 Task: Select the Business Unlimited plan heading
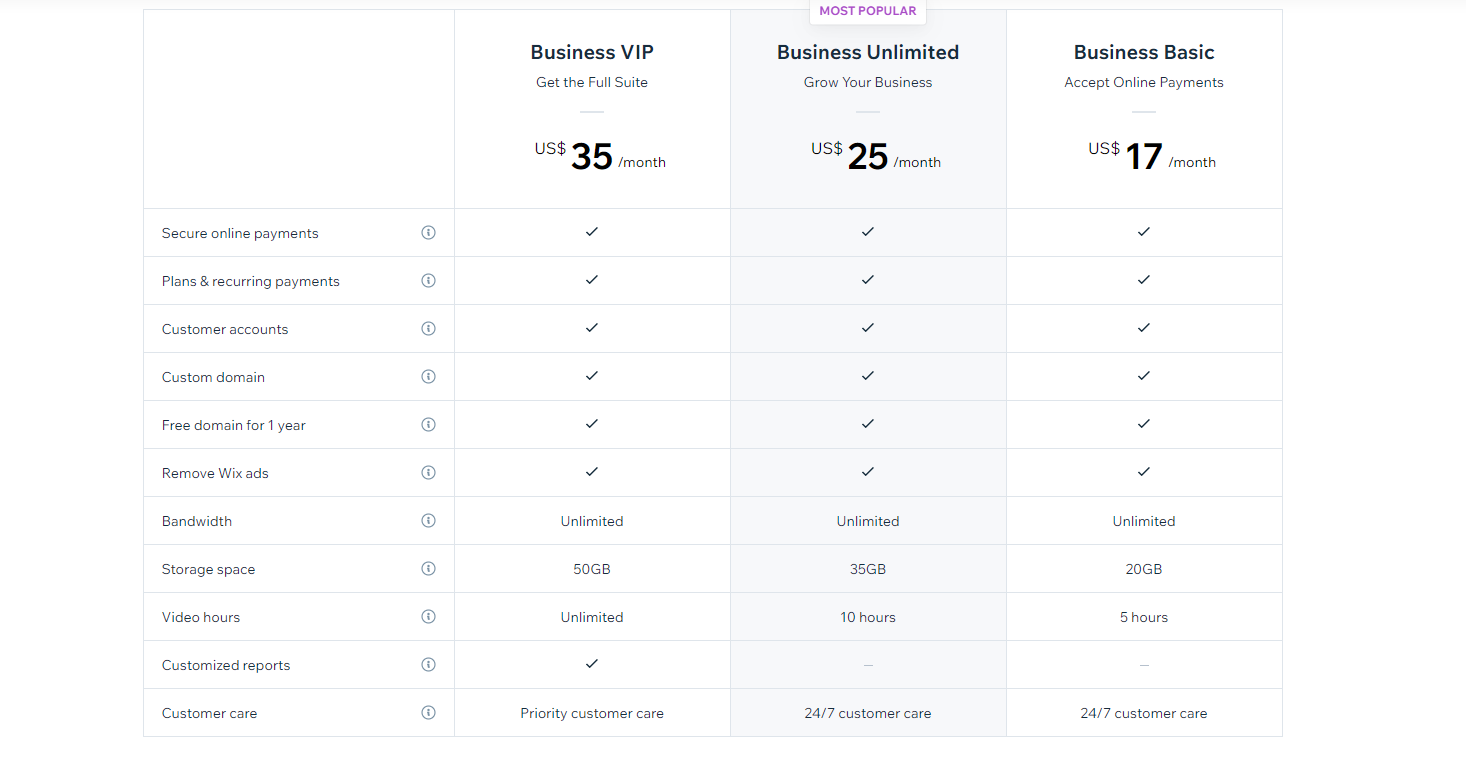click(x=868, y=53)
